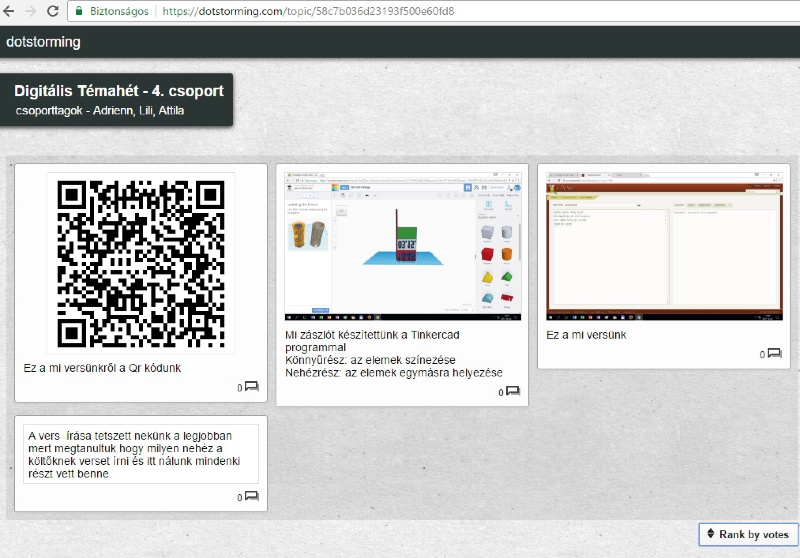Open the dotstorming home logo link
Screen dimensions: 800x558
43,42
